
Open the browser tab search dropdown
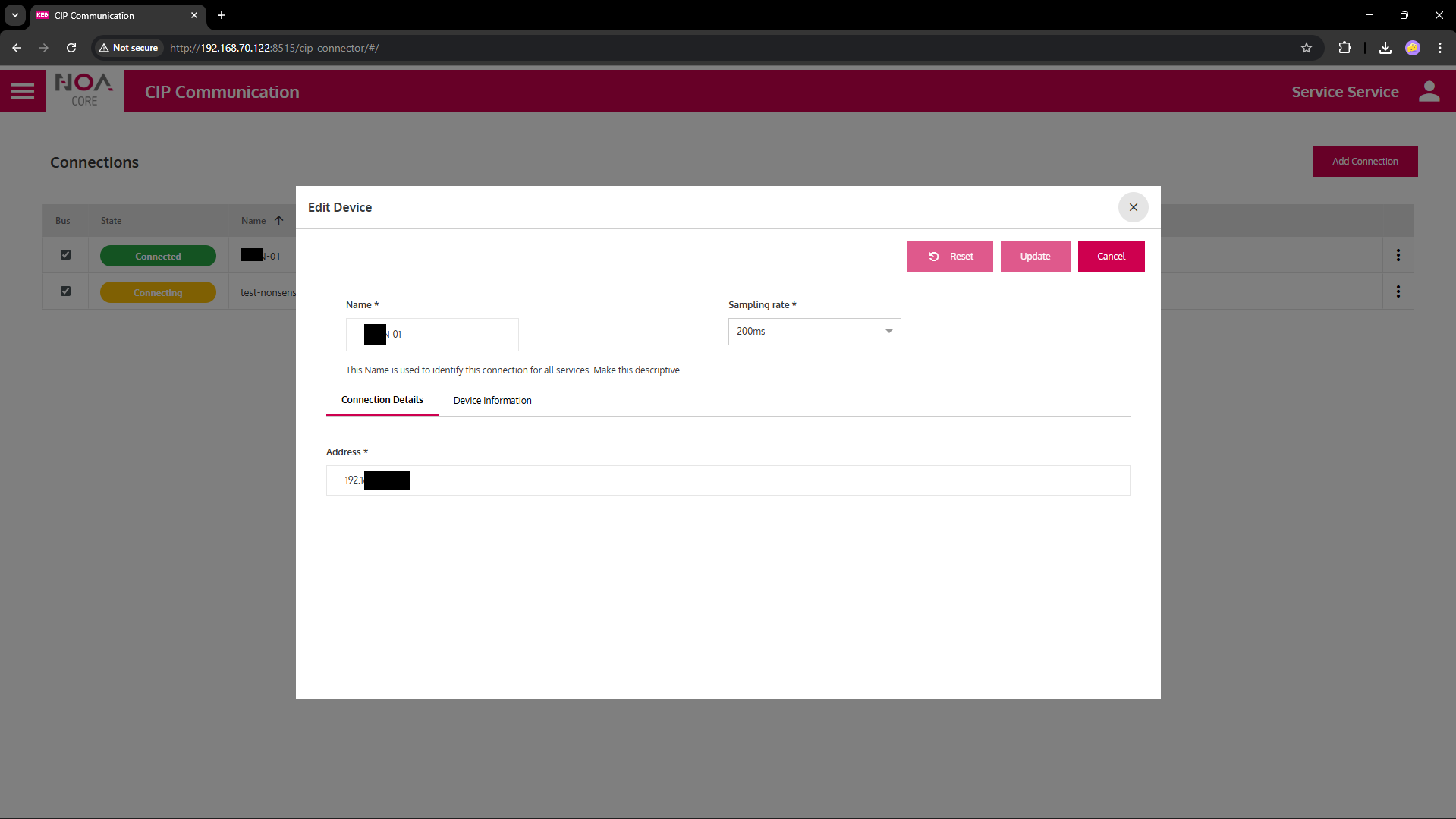coord(15,15)
